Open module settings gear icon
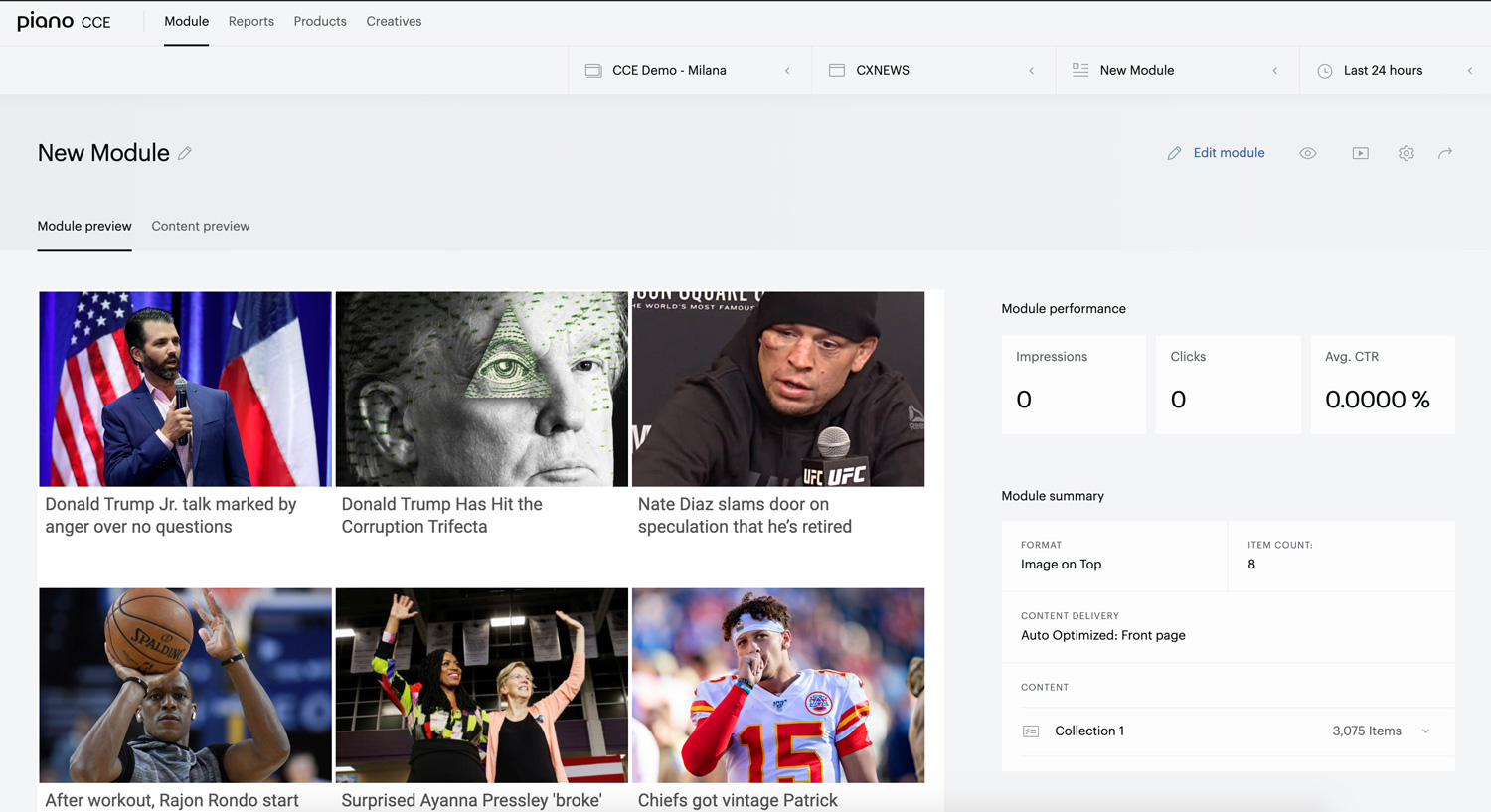 [1406, 153]
